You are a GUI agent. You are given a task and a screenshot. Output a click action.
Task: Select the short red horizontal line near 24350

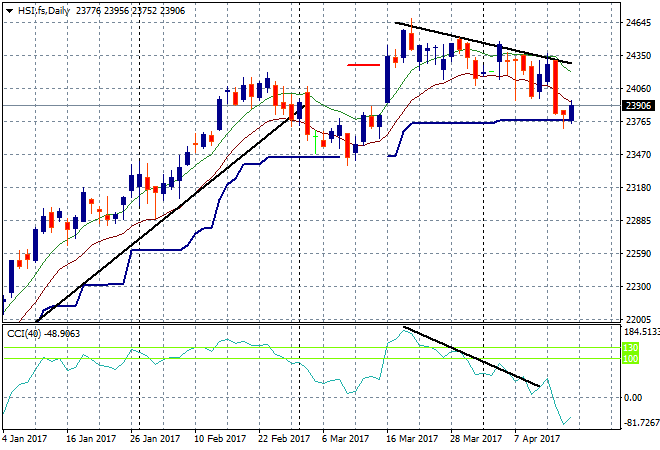[363, 65]
